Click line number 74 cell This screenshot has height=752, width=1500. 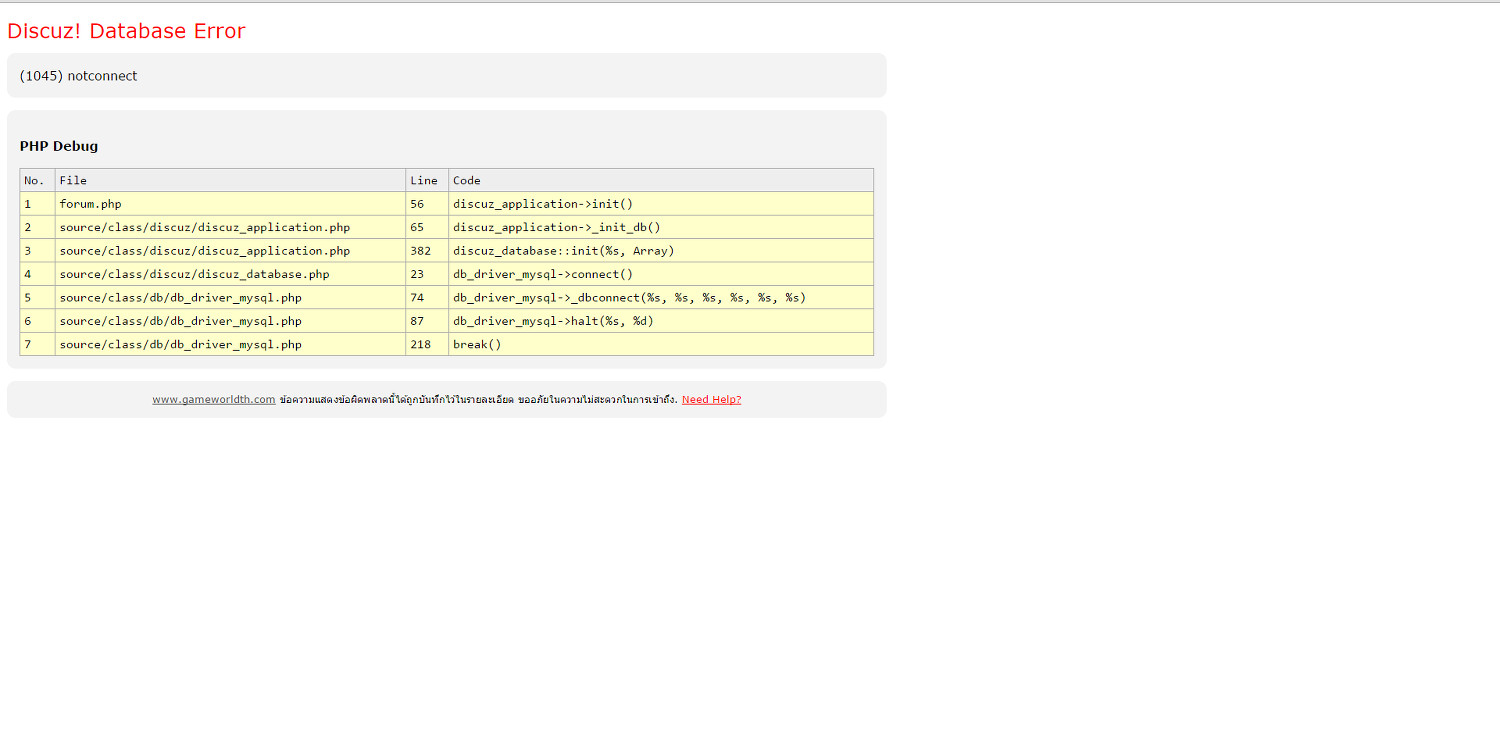(x=427, y=298)
